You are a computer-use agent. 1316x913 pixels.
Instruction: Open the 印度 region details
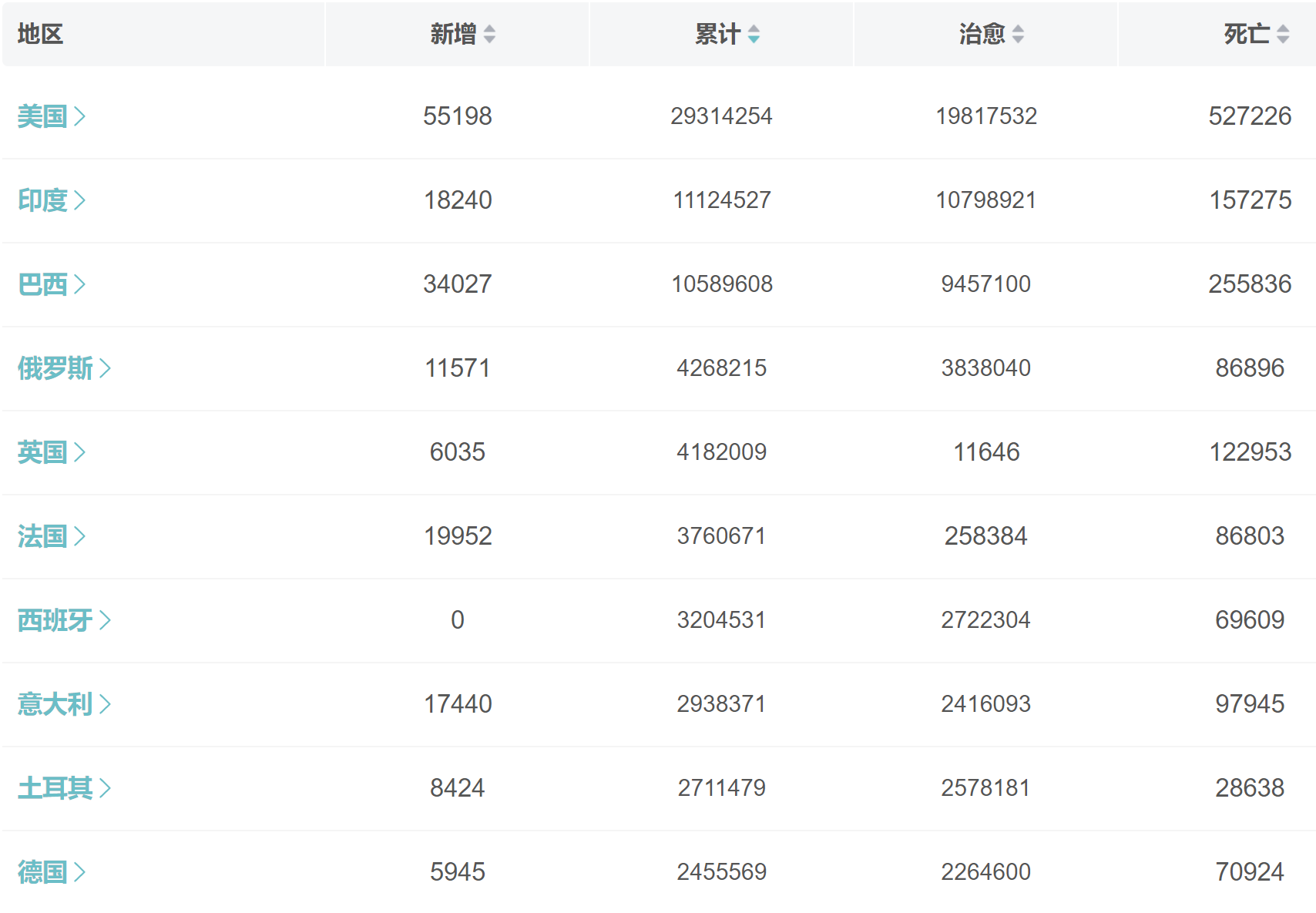51,200
